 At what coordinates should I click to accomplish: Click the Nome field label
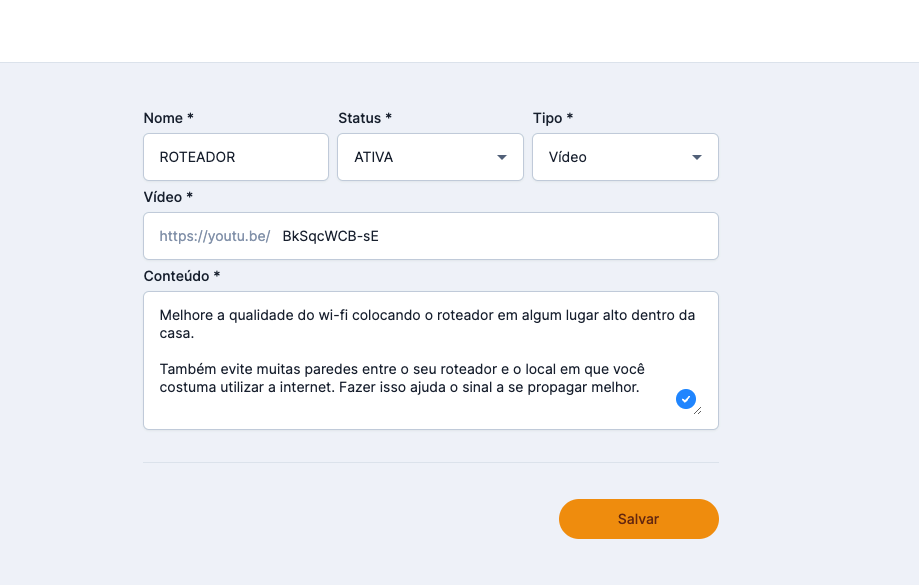click(x=168, y=118)
